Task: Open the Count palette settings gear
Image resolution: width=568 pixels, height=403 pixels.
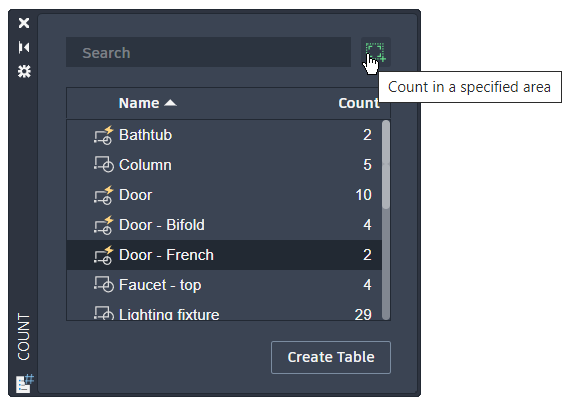Action: click(x=24, y=71)
